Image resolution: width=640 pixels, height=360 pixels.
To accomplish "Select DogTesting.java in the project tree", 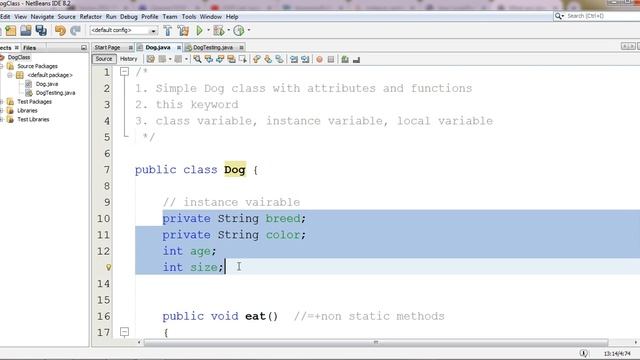I will click(55, 93).
